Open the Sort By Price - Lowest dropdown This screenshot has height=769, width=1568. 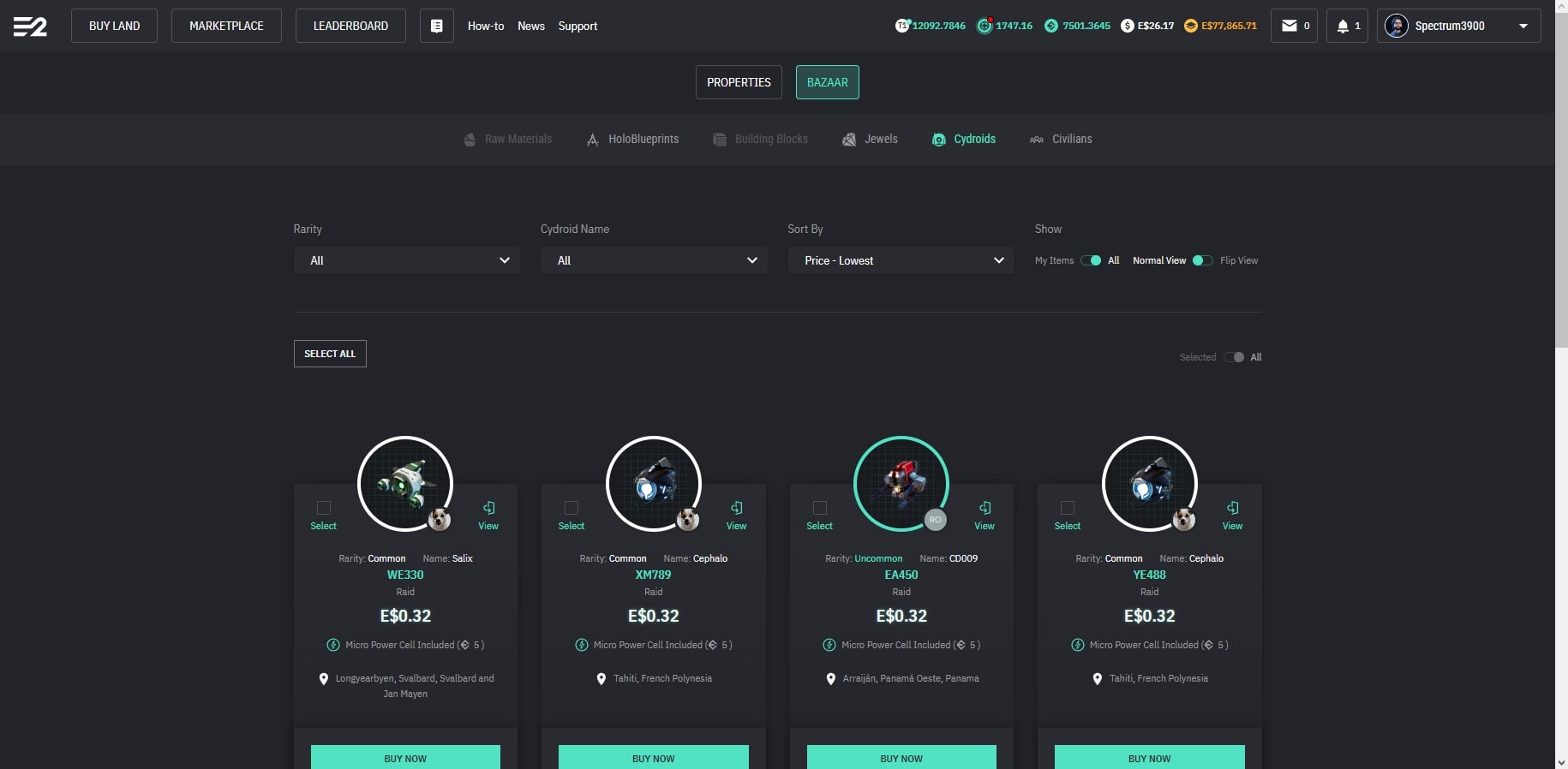901,260
